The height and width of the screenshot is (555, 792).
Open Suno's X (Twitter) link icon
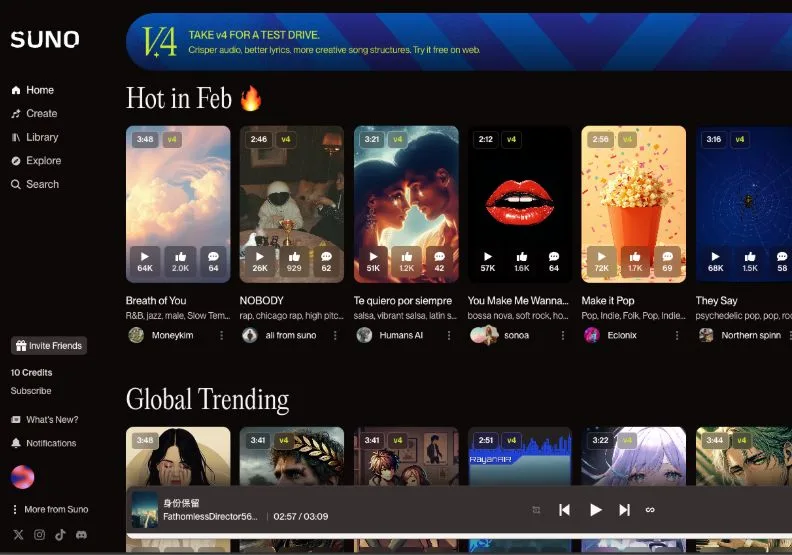[x=18, y=535]
